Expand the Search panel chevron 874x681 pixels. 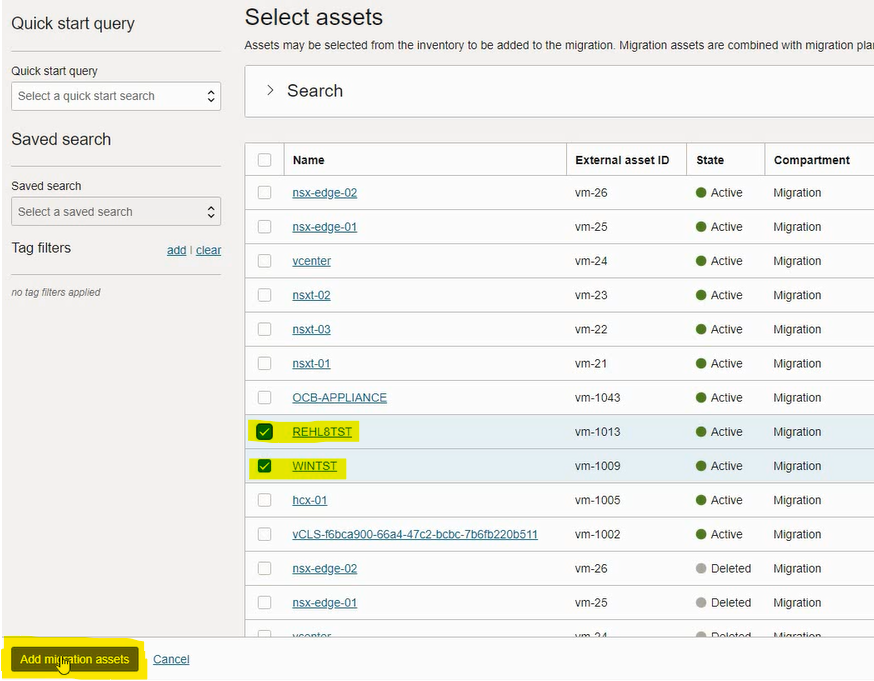coord(270,90)
